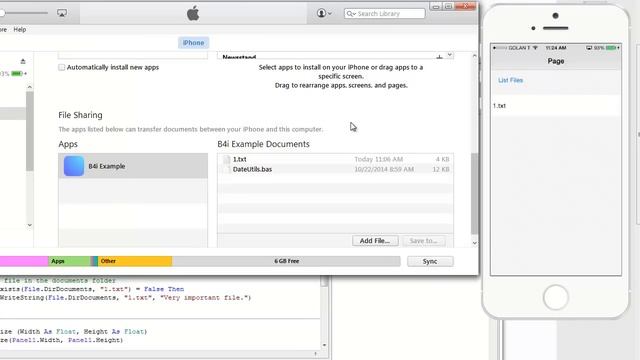Viewport: 640px width, 360px height.
Task: Click the B4i Example Documents heading
Action: 263,144
